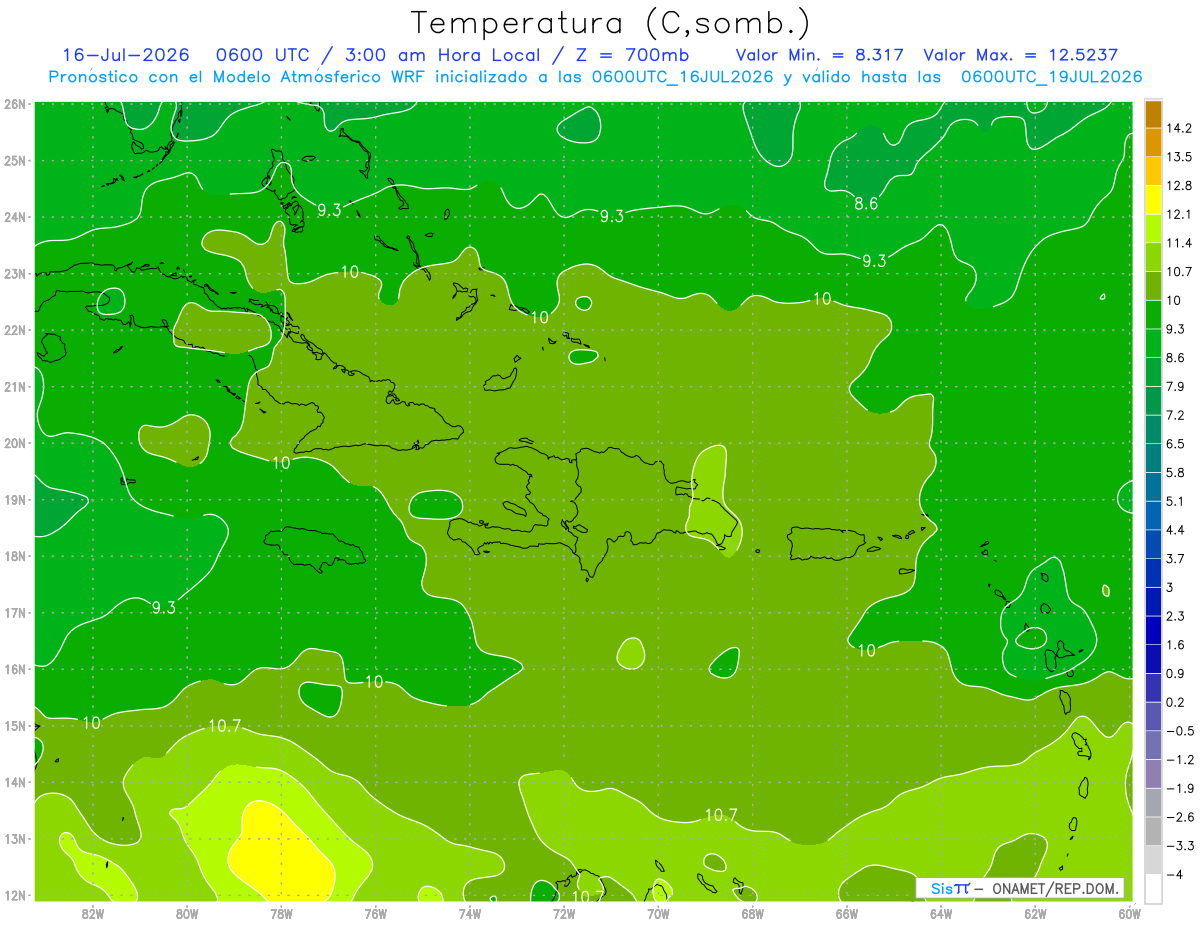Click the '13.5' color legend value

coord(1178,157)
